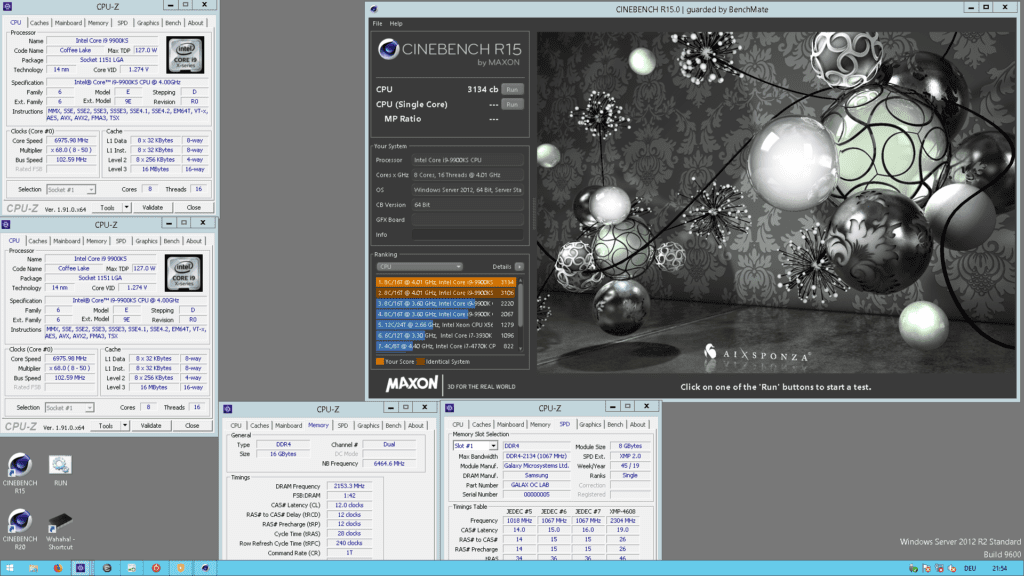This screenshot has width=1024, height=576.
Task: Open the Wahaha! Shortcut desktop icon
Action: 60,529
